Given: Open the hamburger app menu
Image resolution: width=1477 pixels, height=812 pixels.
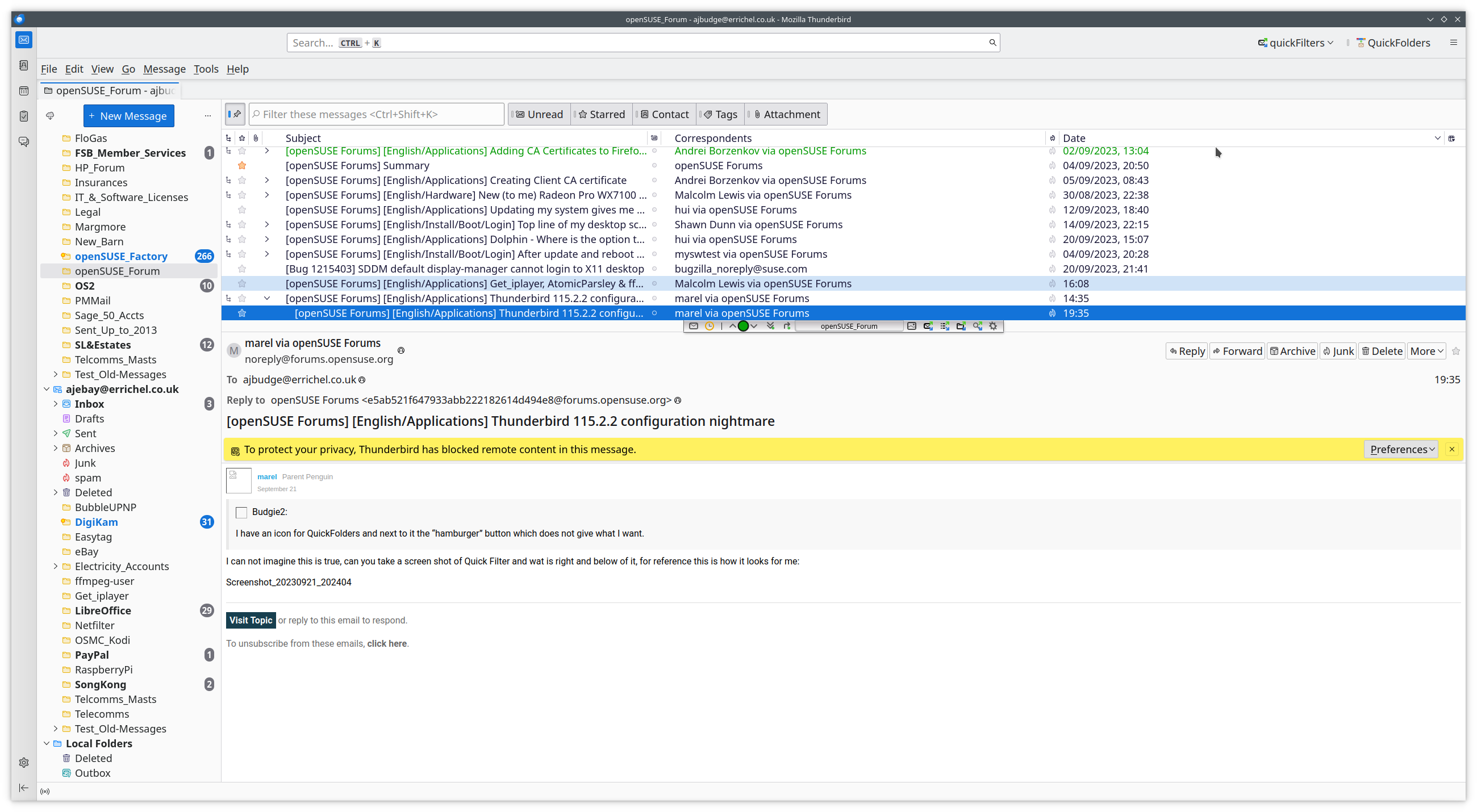Looking at the screenshot, I should (1453, 43).
